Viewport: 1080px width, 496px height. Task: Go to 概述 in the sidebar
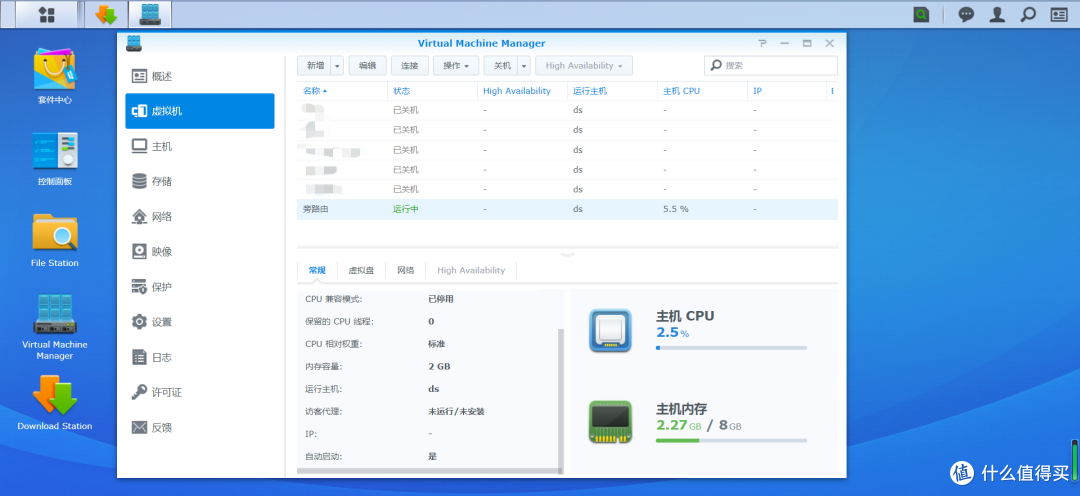click(x=200, y=76)
